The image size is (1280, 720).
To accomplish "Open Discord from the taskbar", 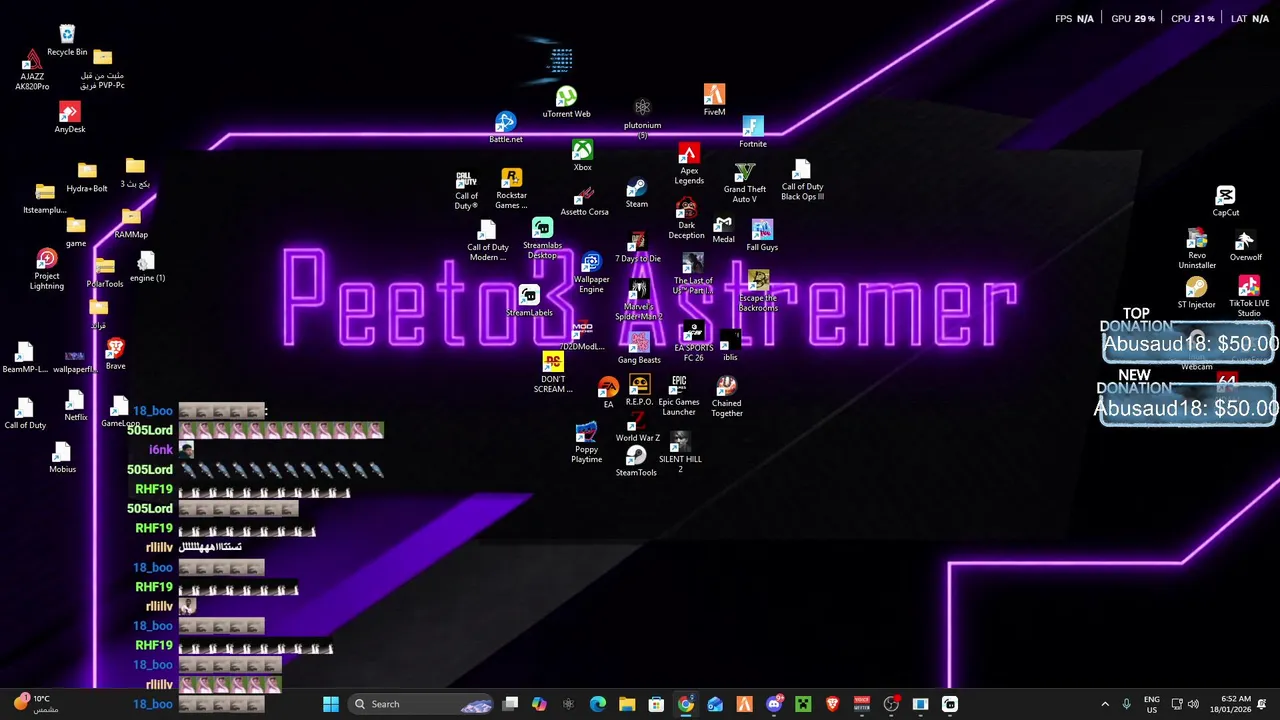I will pyautogui.click(x=774, y=704).
